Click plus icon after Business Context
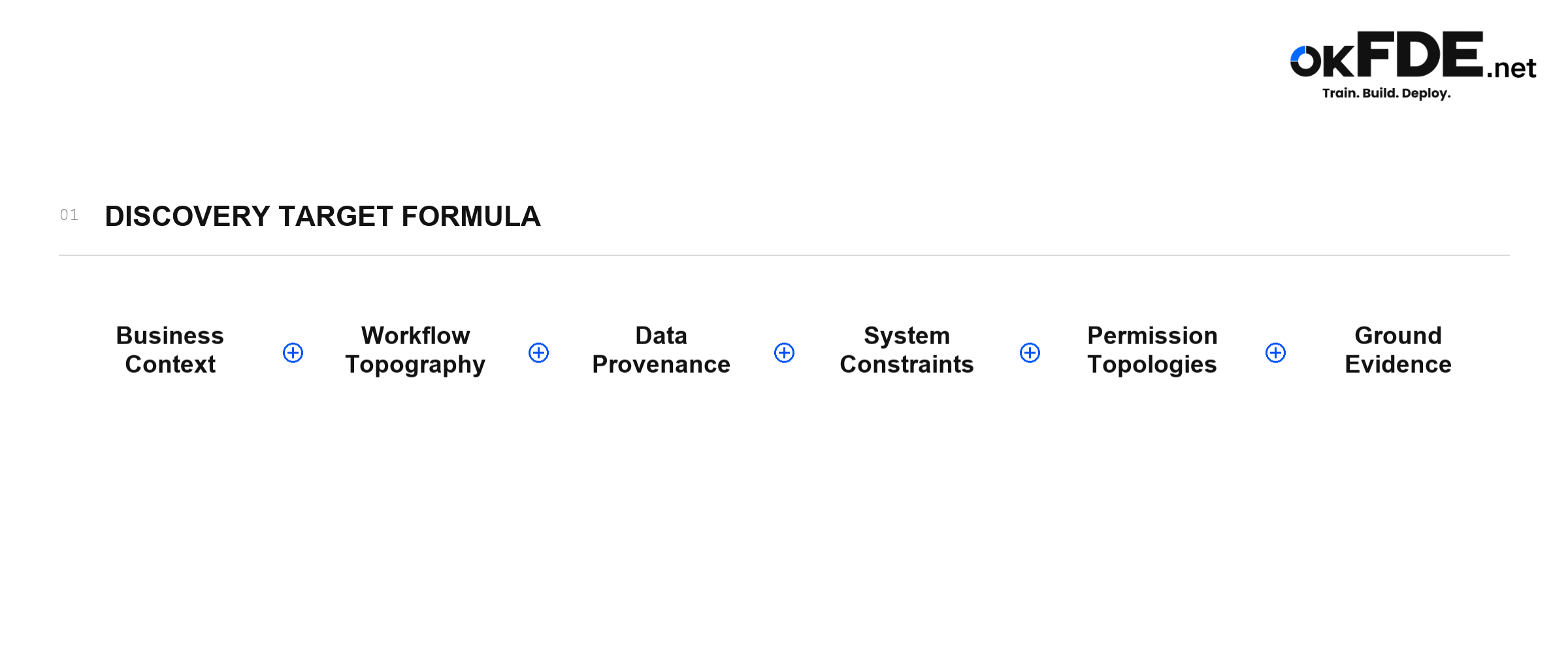This screenshot has height=653, width=1568. click(293, 353)
